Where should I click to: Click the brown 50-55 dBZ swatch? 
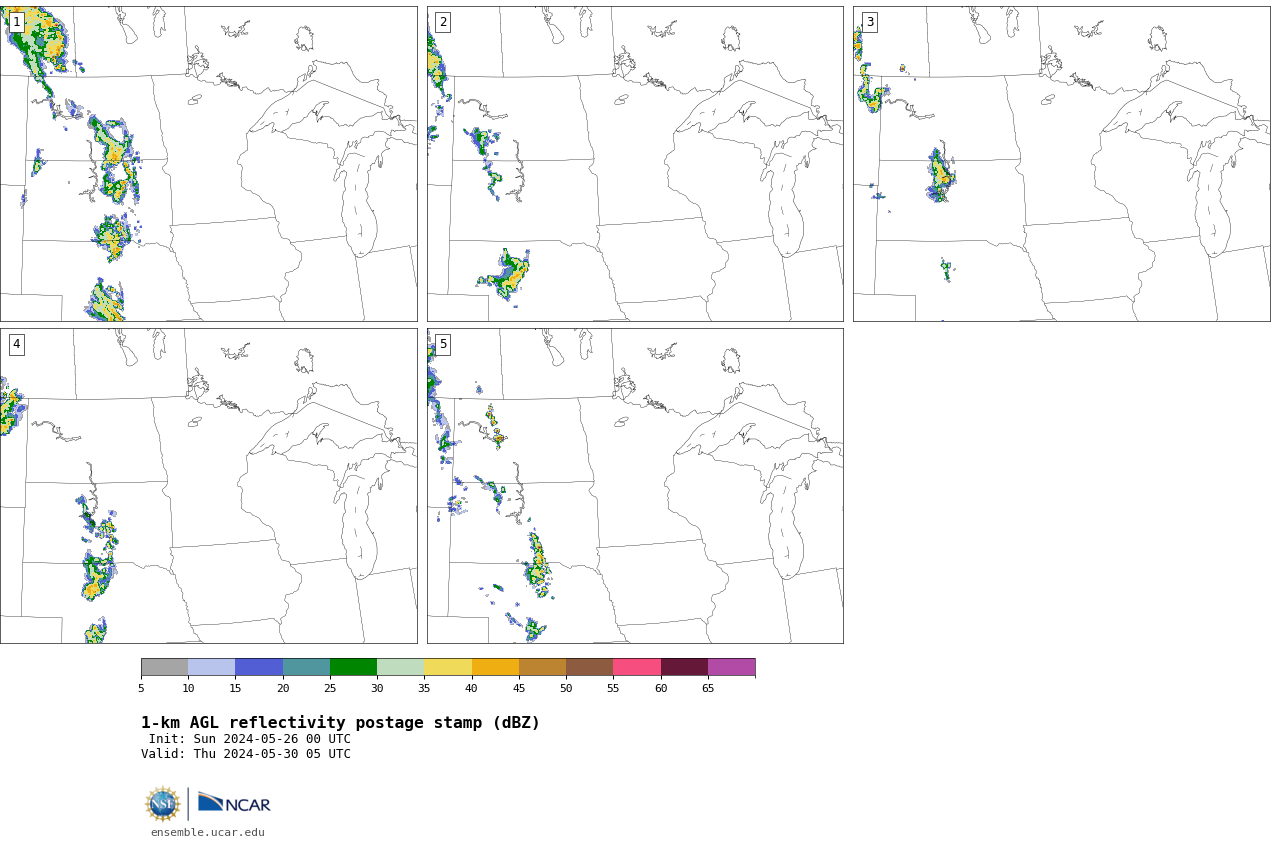coord(589,667)
